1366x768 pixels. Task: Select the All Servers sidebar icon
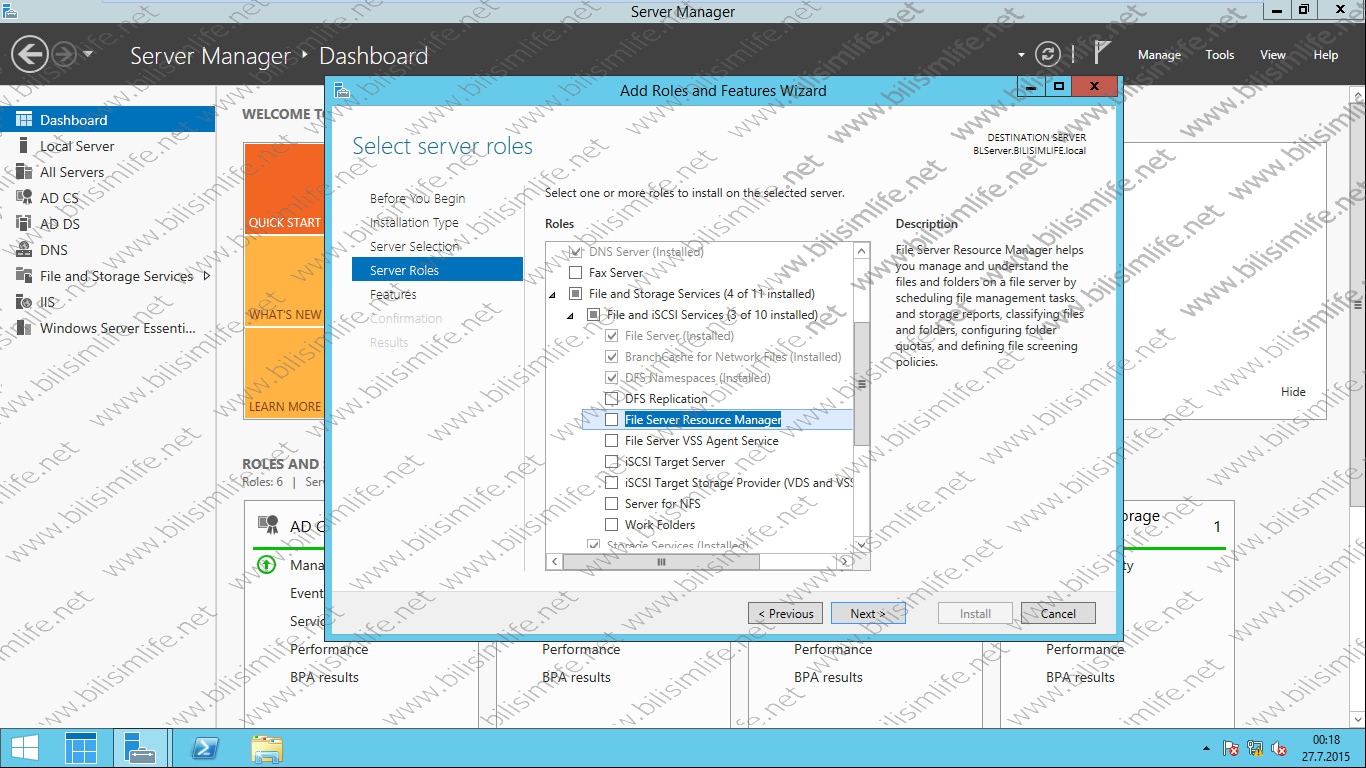click(x=23, y=172)
